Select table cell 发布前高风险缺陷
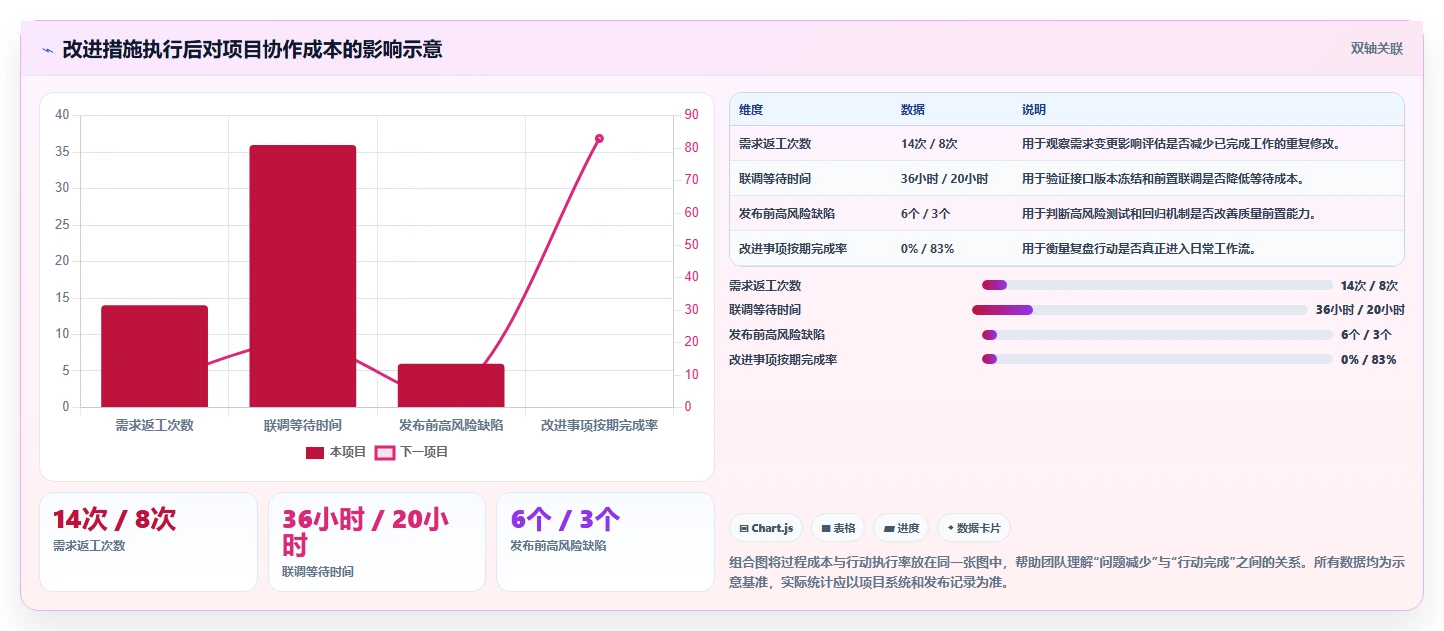The image size is (1444, 631). 787,213
